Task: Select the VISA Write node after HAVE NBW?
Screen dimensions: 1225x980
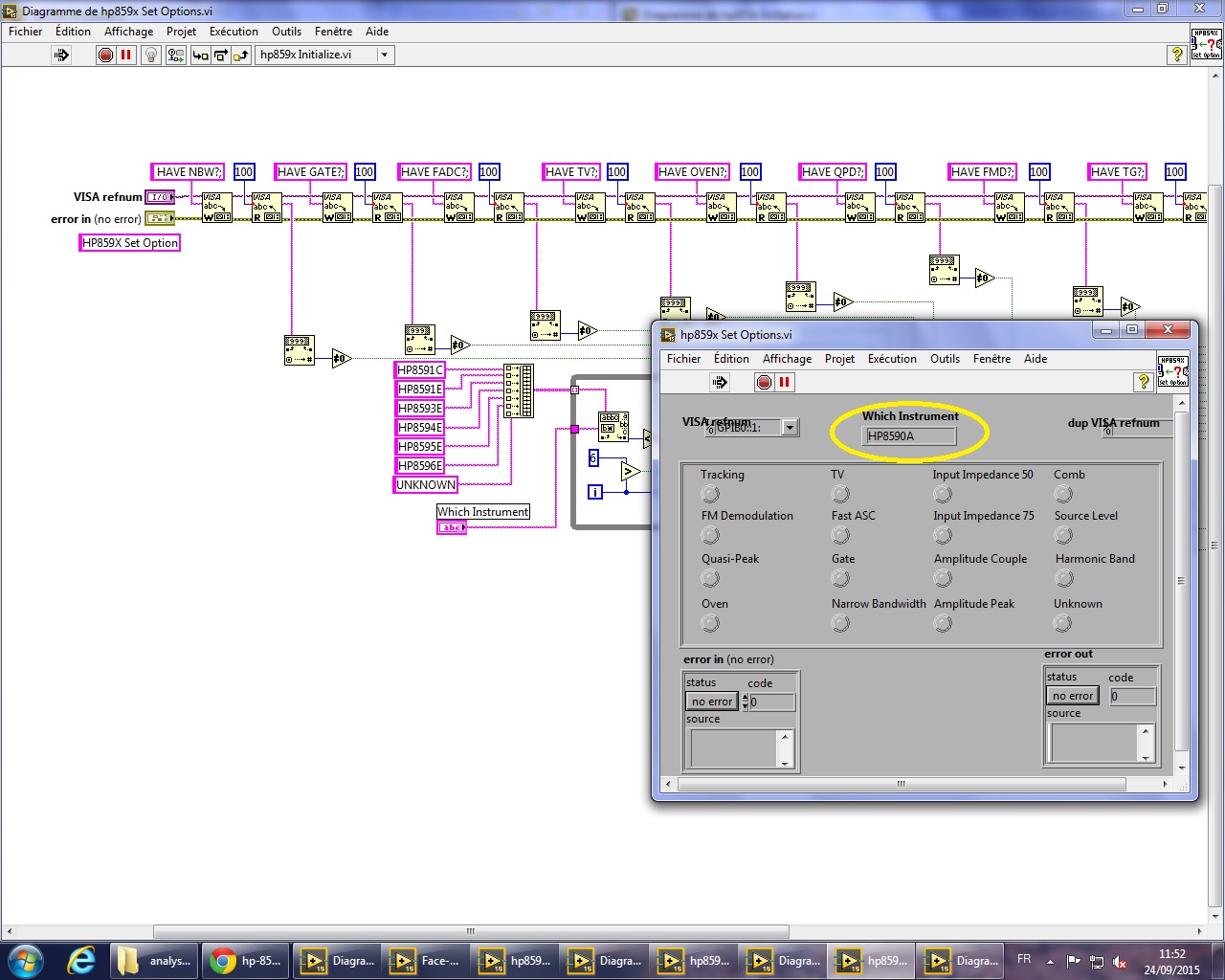Action: pos(216,208)
